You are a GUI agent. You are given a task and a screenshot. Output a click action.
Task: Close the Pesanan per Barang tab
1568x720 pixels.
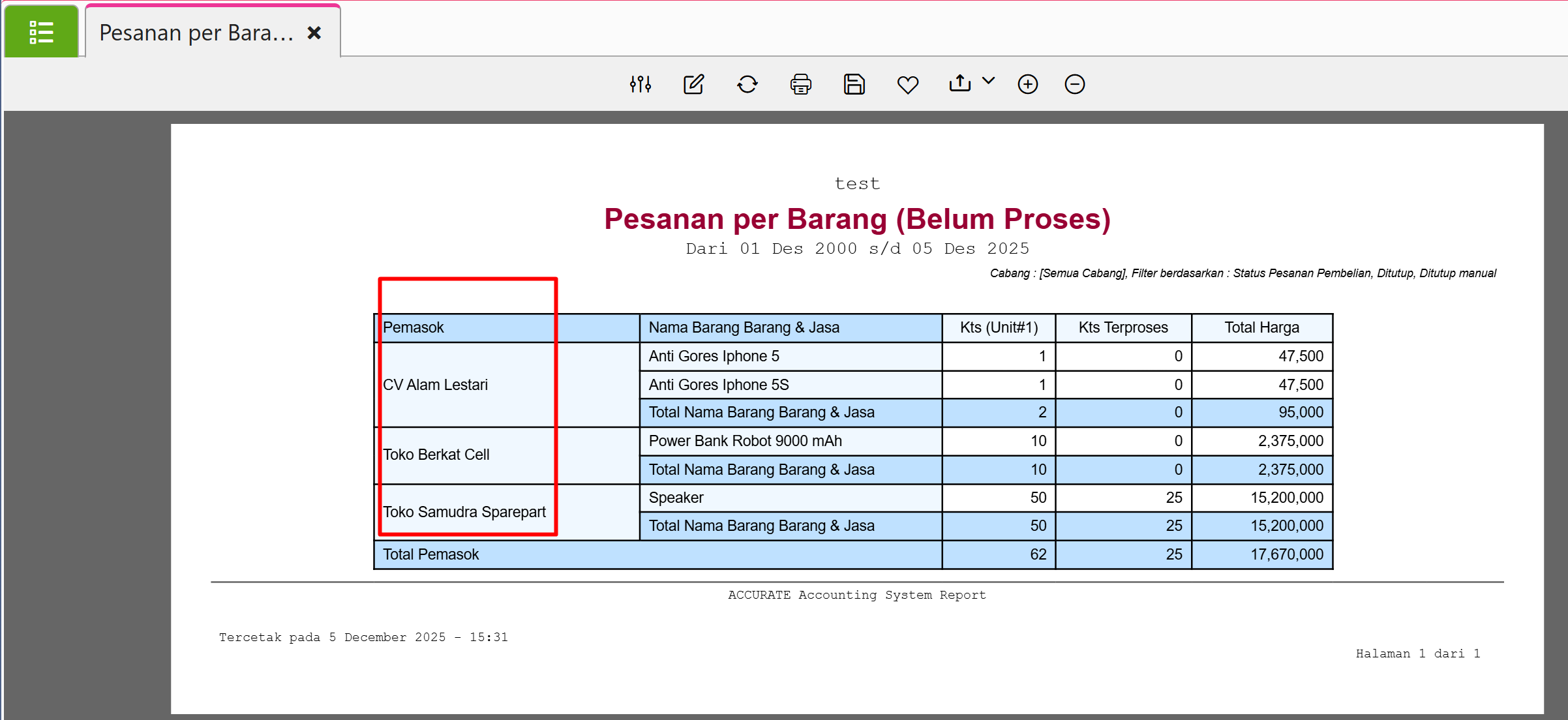pos(314,33)
